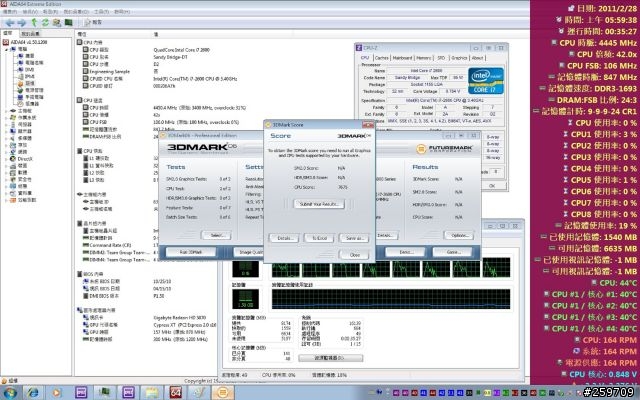Screen dimensions: 640x400
Task: Switch to the CPU tab in CPU-Z
Action: point(365,58)
